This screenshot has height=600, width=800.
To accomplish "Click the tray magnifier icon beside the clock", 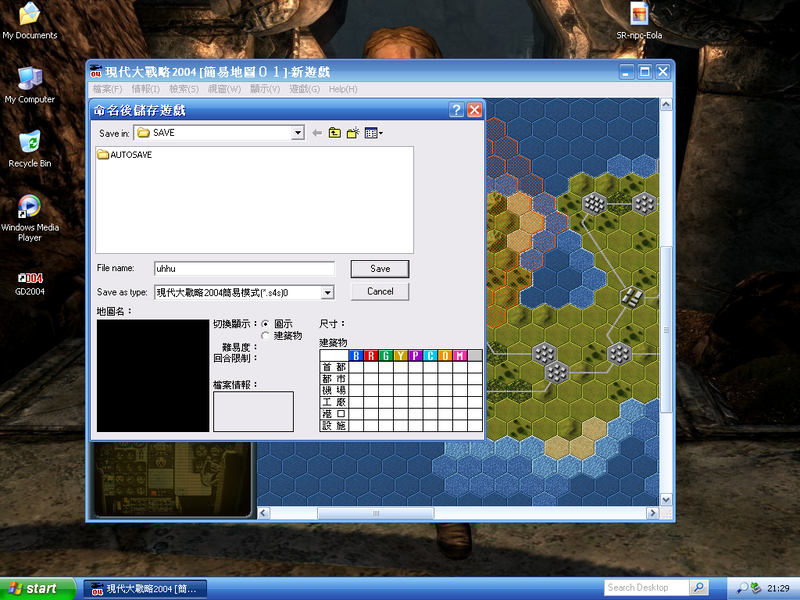I will (742, 588).
